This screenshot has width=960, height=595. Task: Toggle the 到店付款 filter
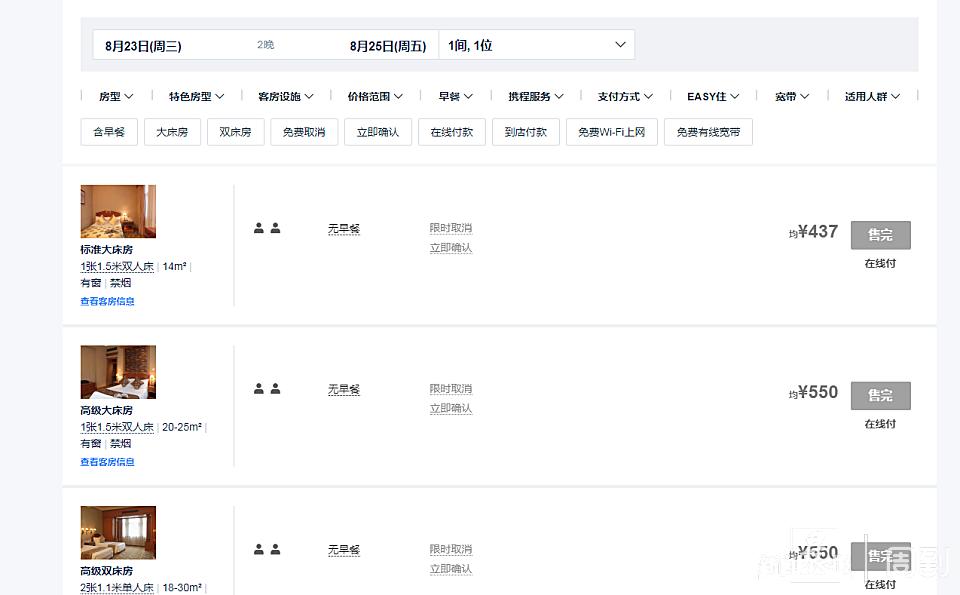coord(525,131)
